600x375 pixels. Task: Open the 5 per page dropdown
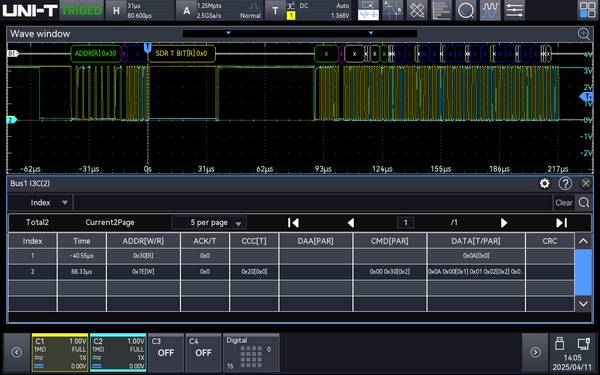point(209,223)
